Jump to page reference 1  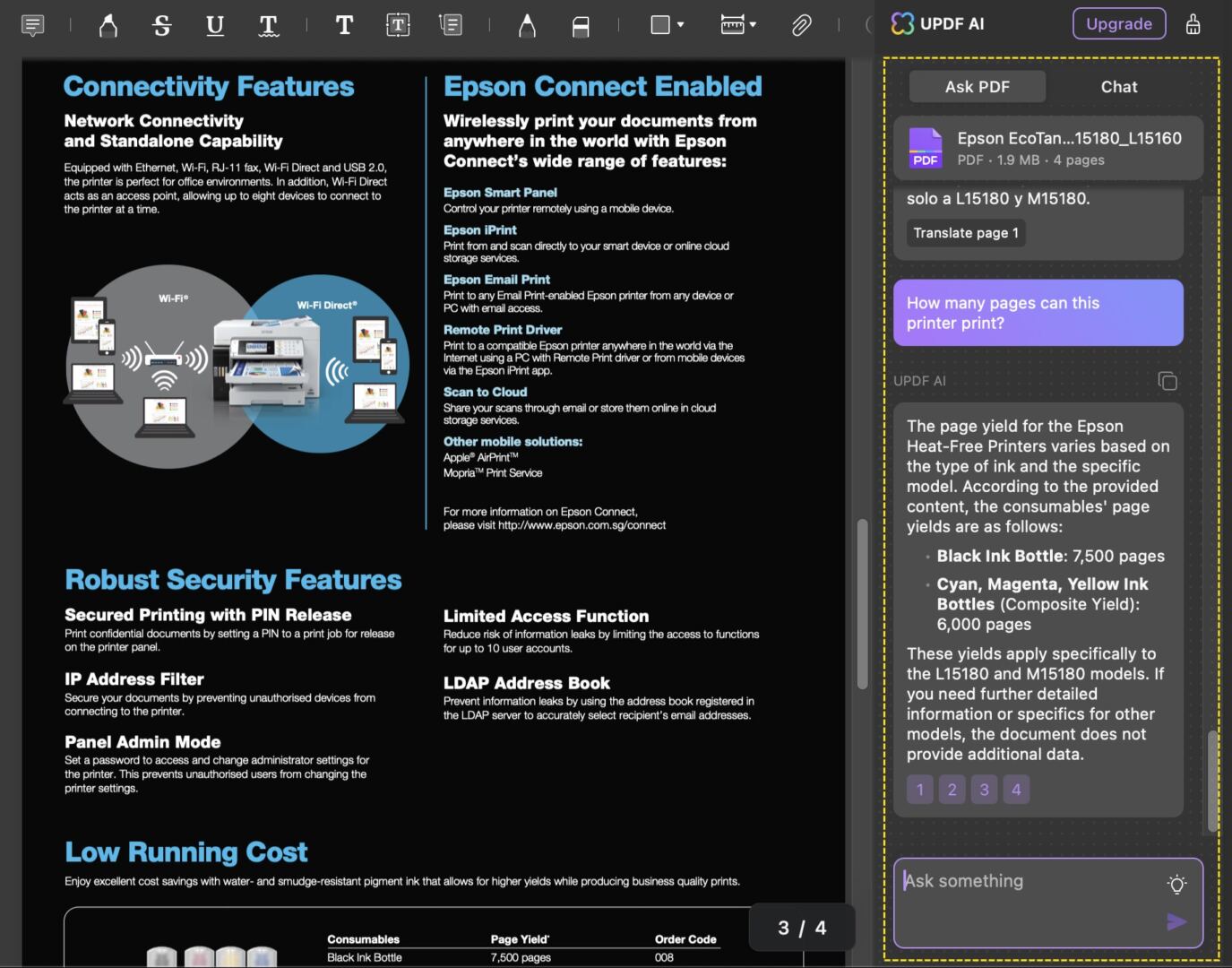tap(920, 790)
